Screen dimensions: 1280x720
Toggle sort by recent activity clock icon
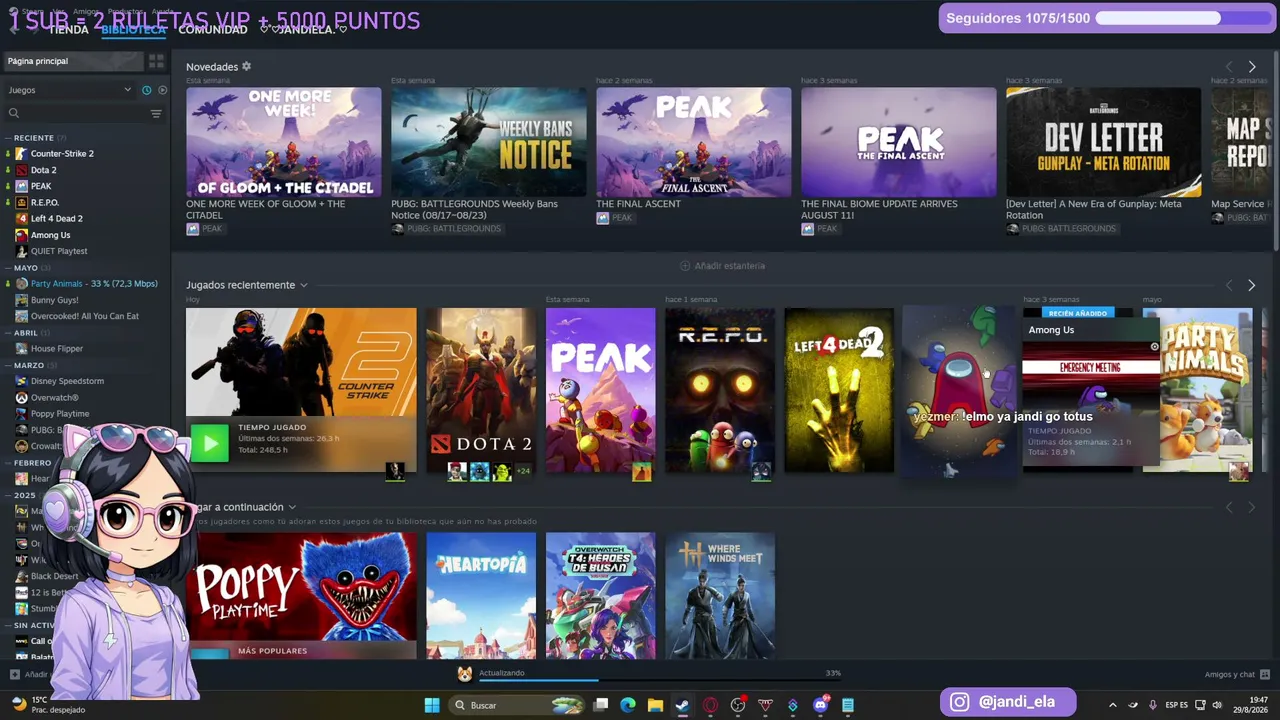(146, 90)
